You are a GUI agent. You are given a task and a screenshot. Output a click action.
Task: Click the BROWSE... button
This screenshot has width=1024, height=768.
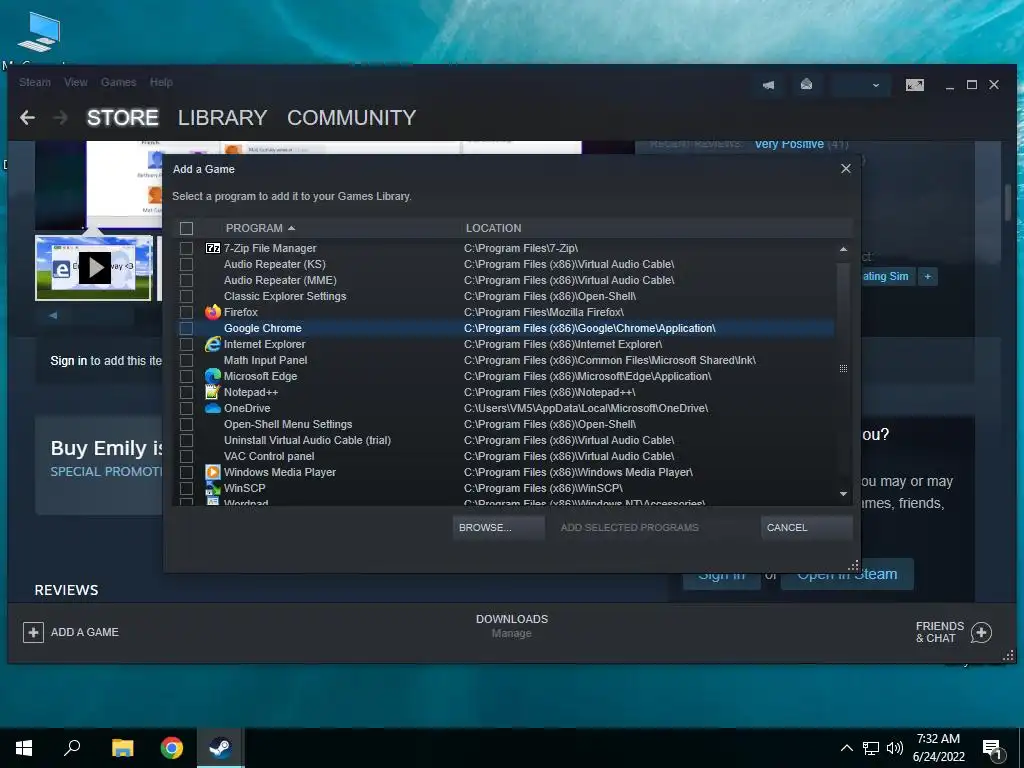pos(499,528)
